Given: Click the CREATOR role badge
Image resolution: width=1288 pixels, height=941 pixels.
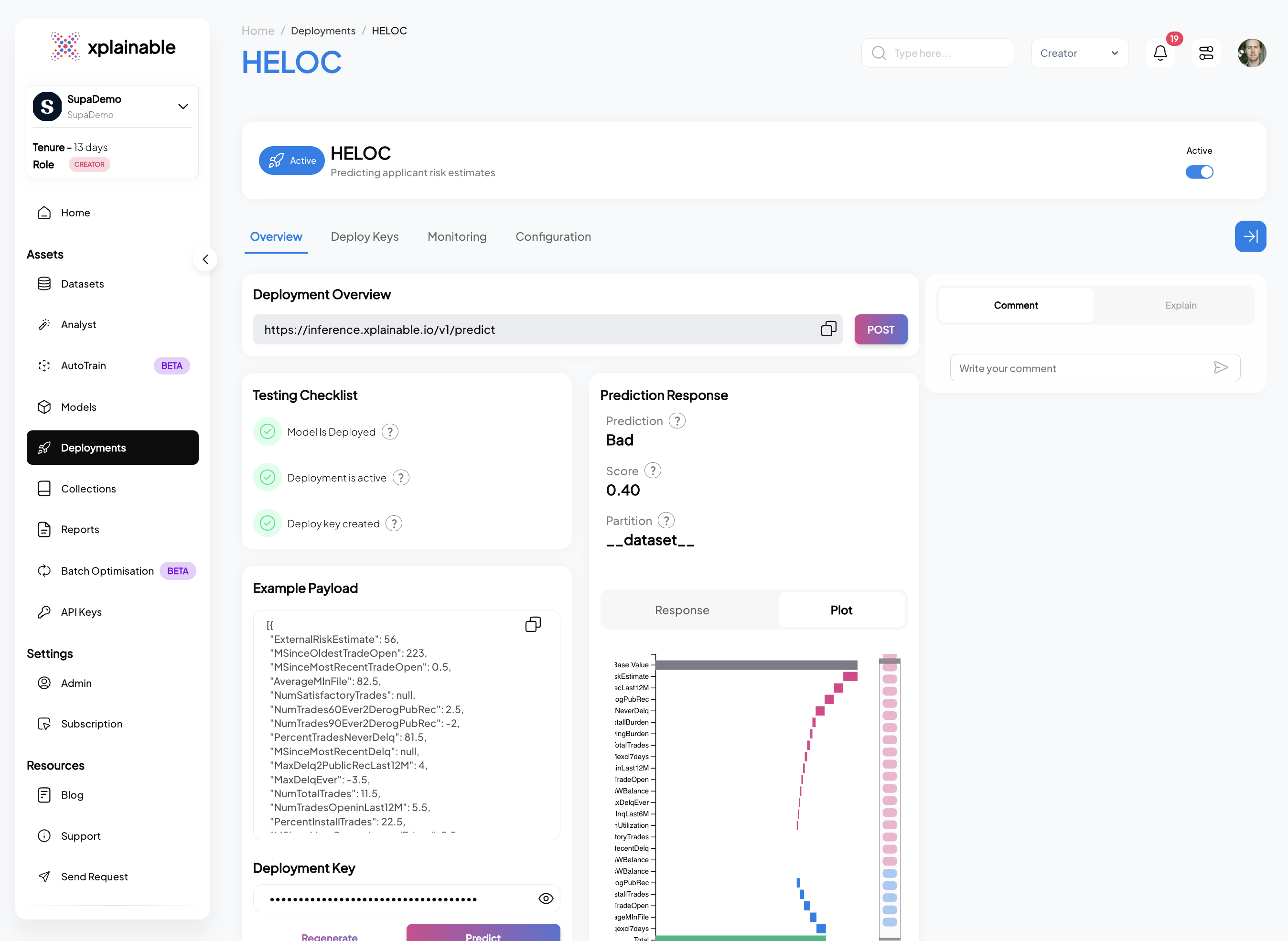Looking at the screenshot, I should [x=89, y=164].
